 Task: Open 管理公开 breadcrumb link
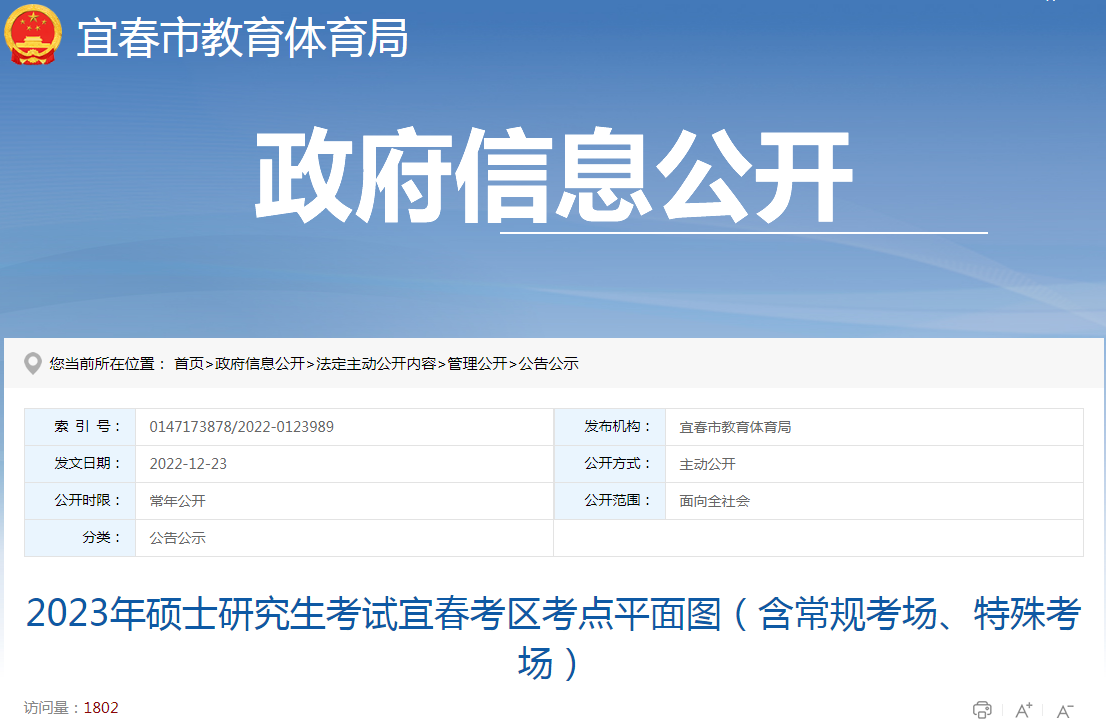pyautogui.click(x=478, y=363)
